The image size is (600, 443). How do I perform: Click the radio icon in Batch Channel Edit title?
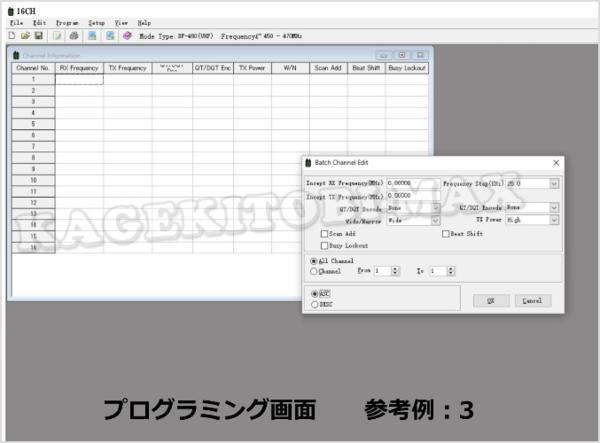[308, 163]
